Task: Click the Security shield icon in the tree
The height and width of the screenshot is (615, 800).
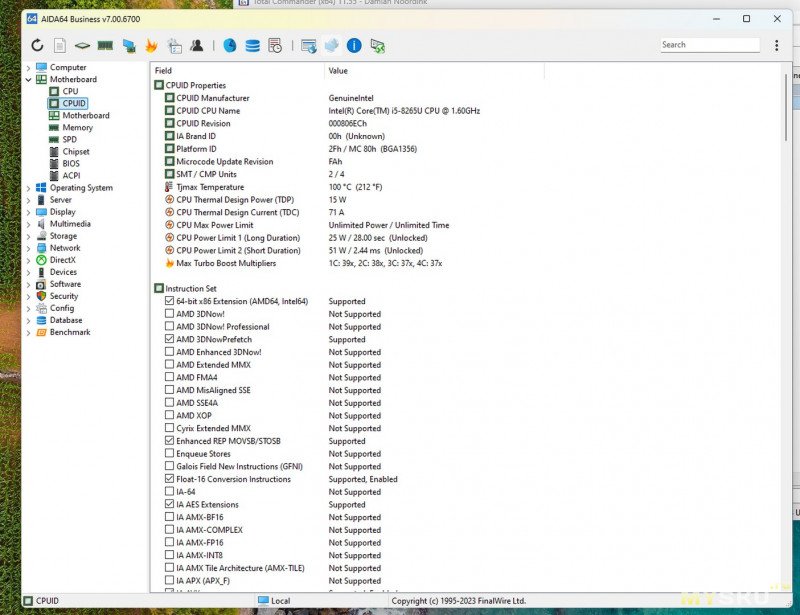Action: click(41, 296)
